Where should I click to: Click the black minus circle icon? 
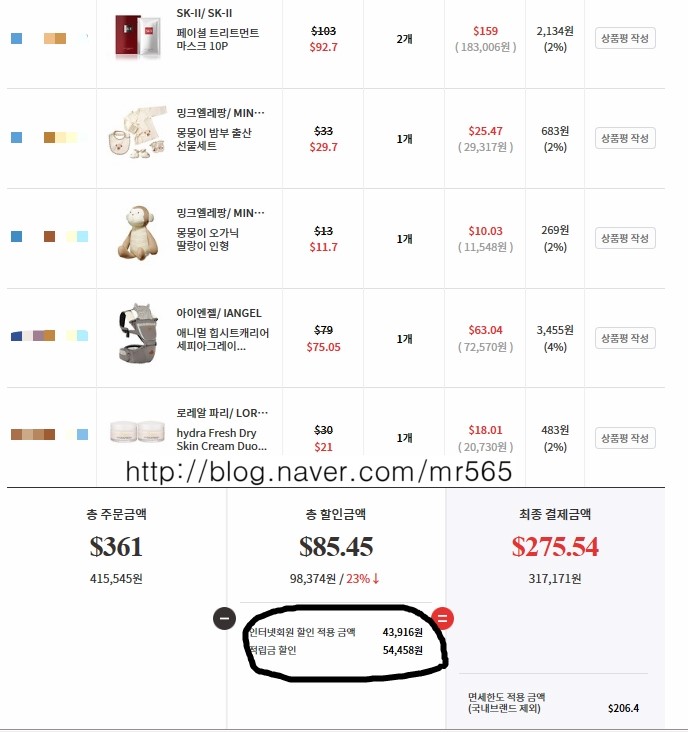click(x=225, y=619)
